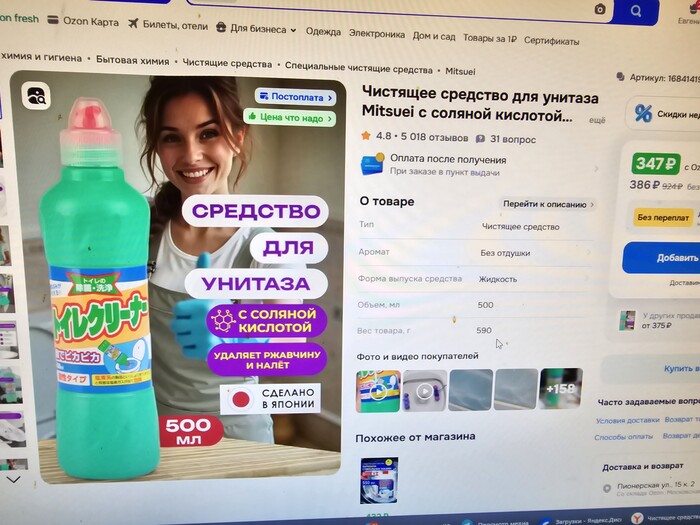This screenshot has width=700, height=525.
Task: Click the image search icon on product photo
Action: pyautogui.click(x=37, y=96)
